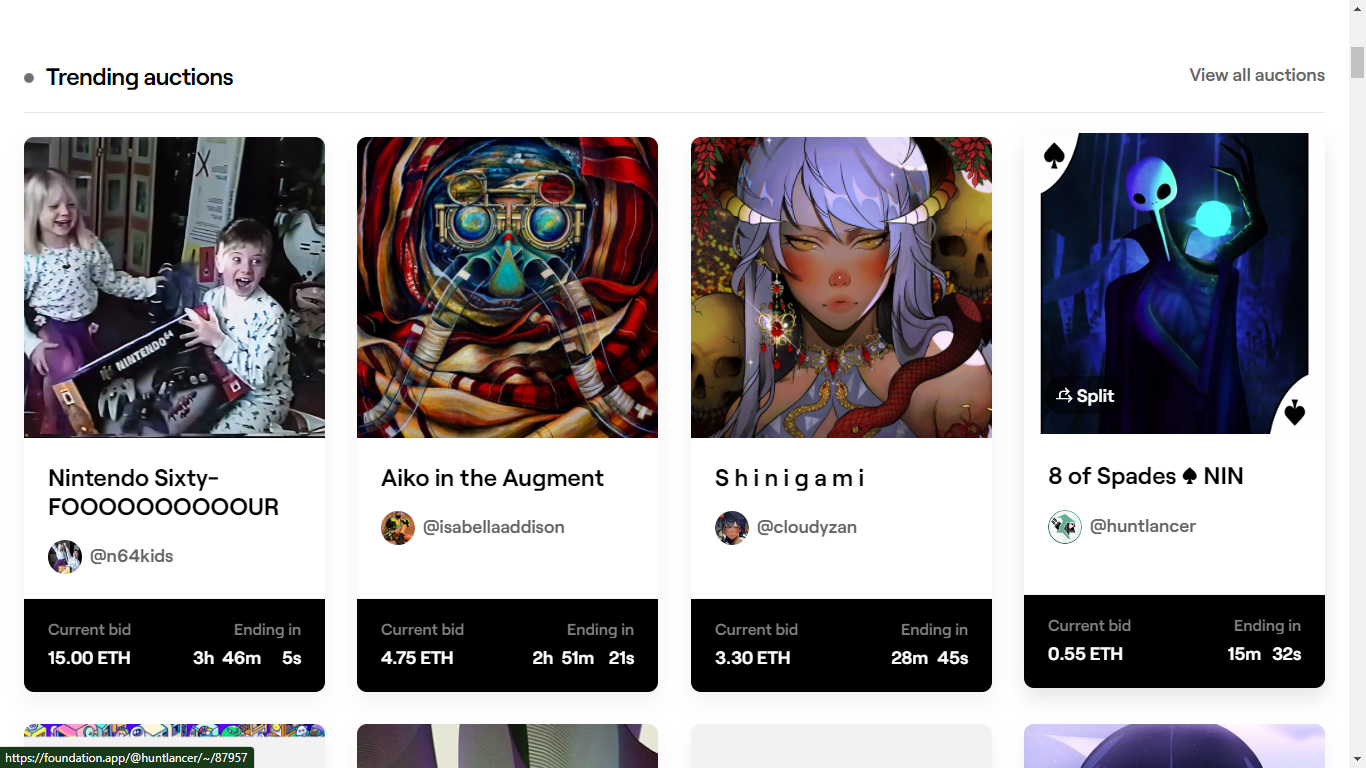
Task: Open the Shinigami artwork image
Action: coord(841,287)
